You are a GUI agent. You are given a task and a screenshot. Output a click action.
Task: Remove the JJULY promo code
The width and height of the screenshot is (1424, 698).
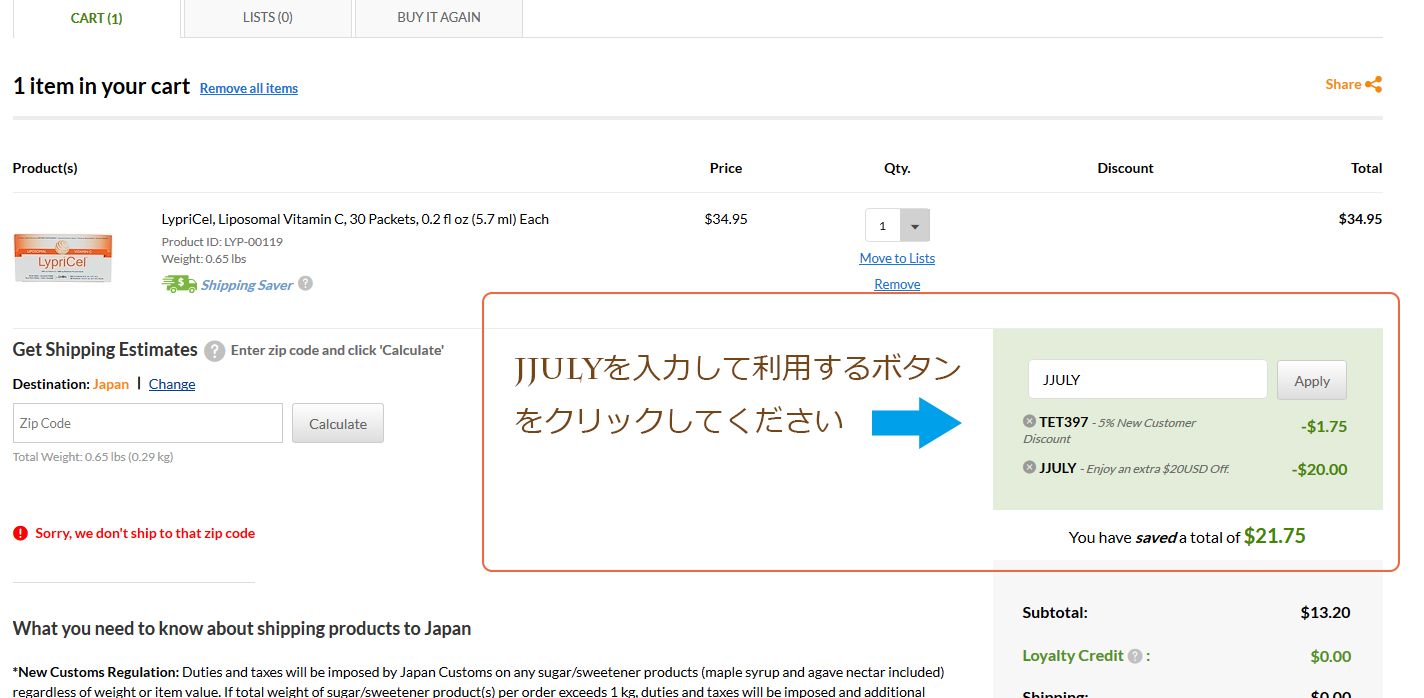coord(1029,467)
